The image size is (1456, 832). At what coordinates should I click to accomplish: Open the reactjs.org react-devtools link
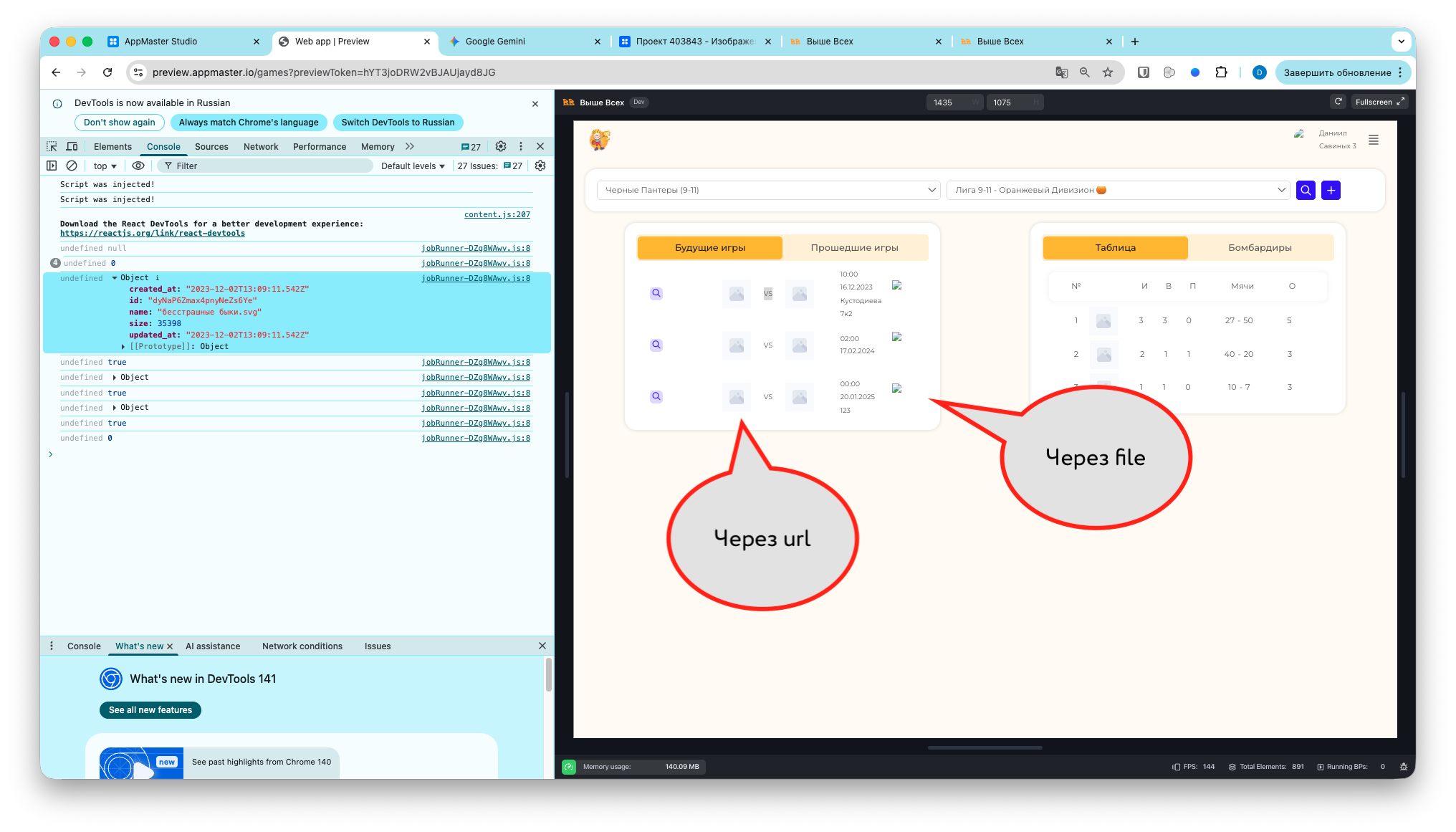pos(153,234)
